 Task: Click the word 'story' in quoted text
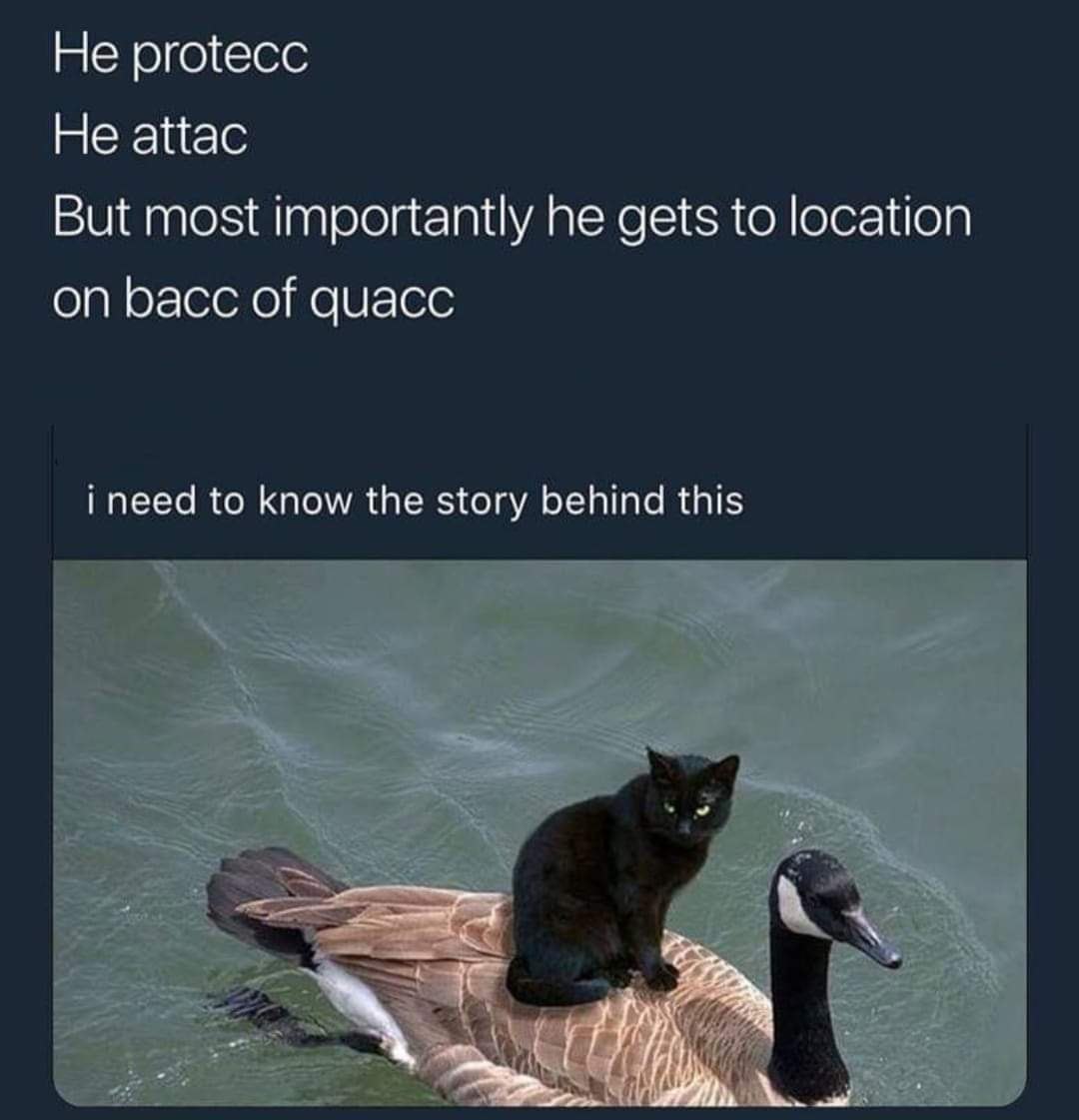coord(482,502)
